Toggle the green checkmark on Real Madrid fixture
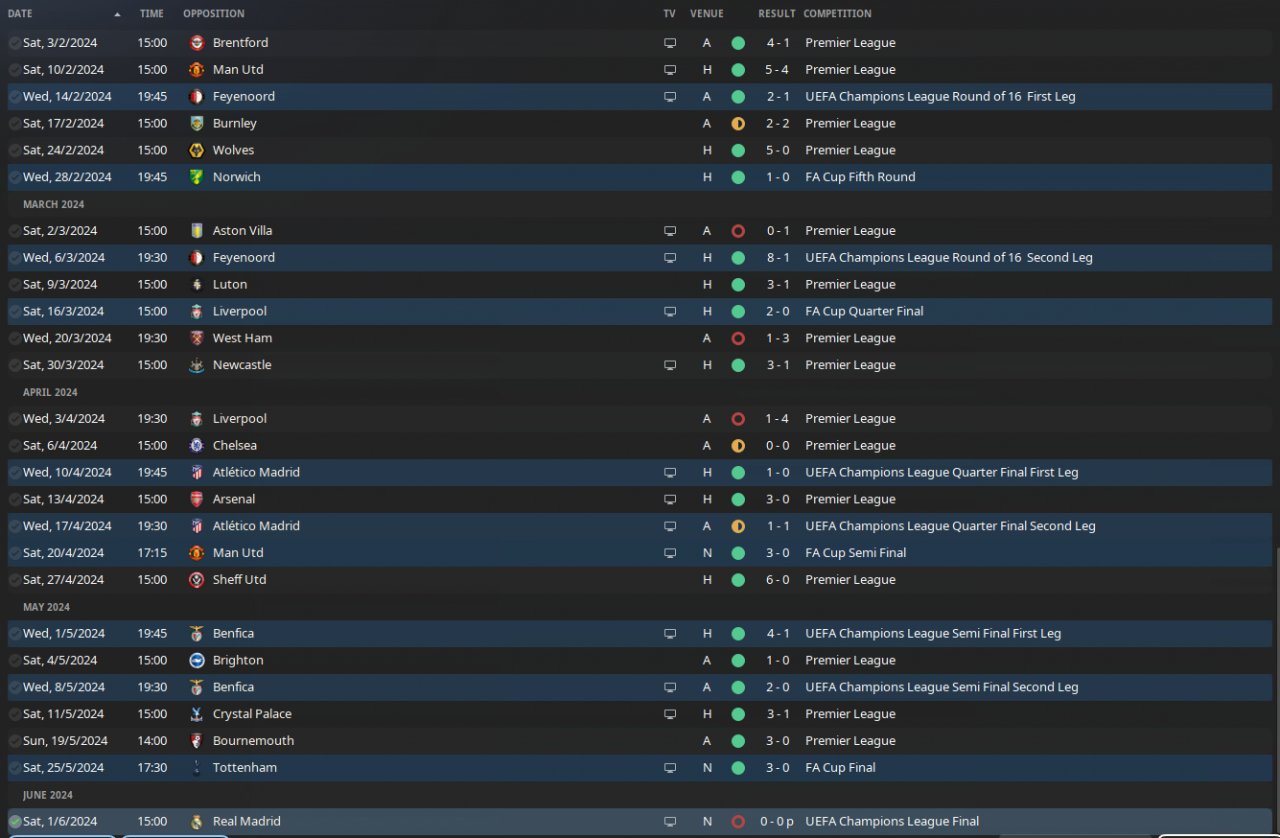The width and height of the screenshot is (1280, 838). 15,821
